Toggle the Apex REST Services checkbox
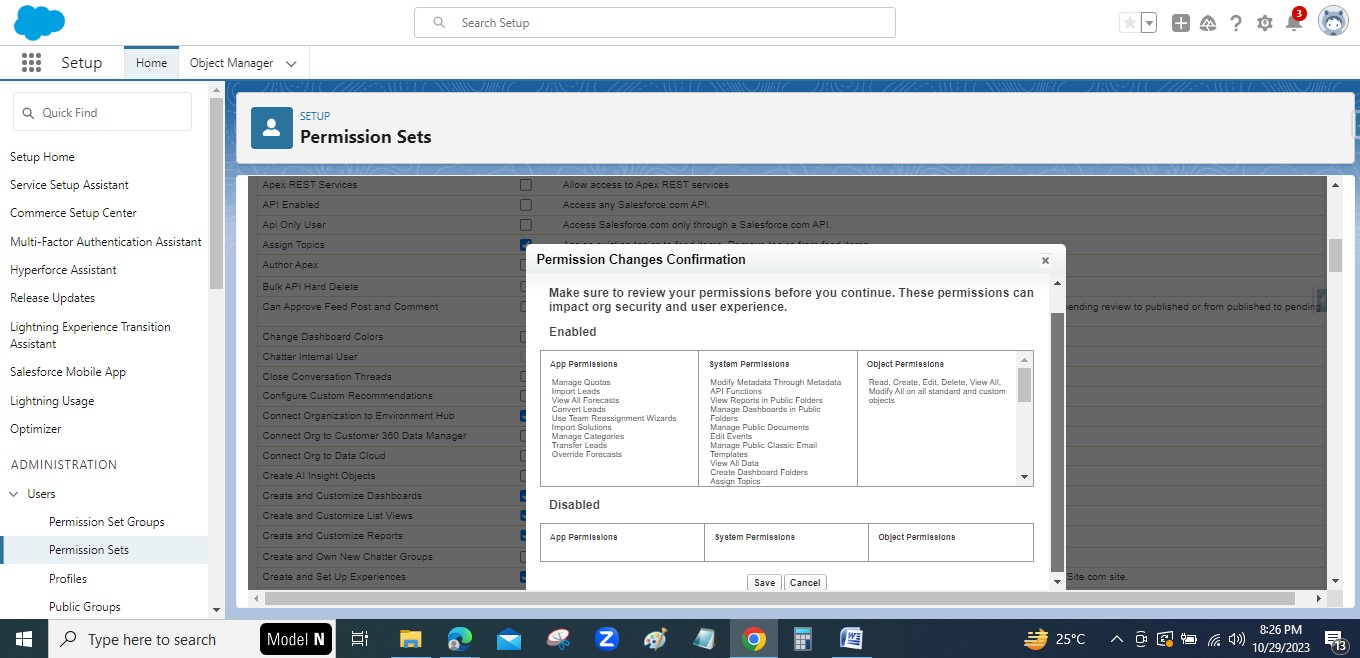This screenshot has width=1360, height=658. pos(526,185)
